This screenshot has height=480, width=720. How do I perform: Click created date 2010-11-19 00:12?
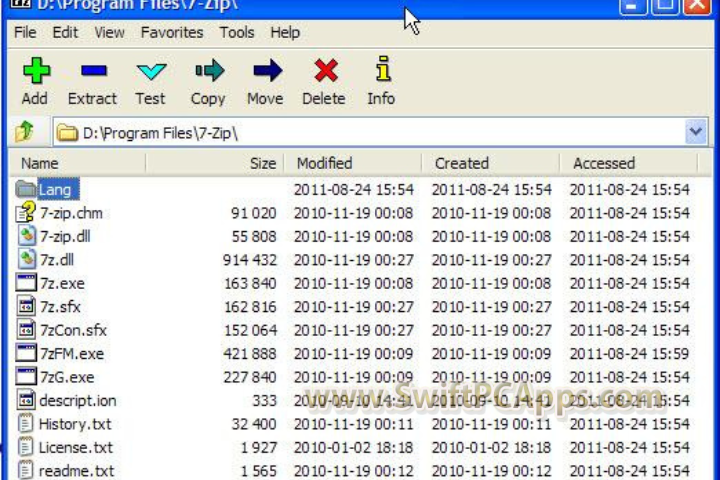click(491, 471)
